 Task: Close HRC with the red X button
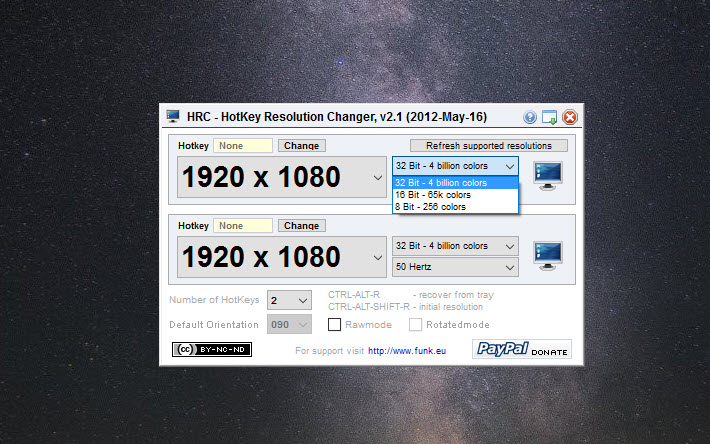[570, 117]
